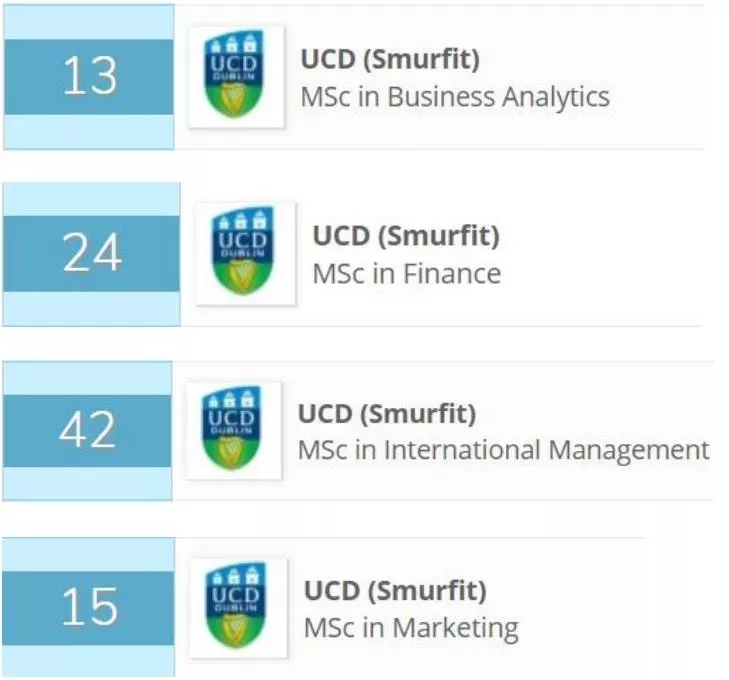729x680 pixels.
Task: Click empty area right of MSc in Marketing
Action: point(580,628)
